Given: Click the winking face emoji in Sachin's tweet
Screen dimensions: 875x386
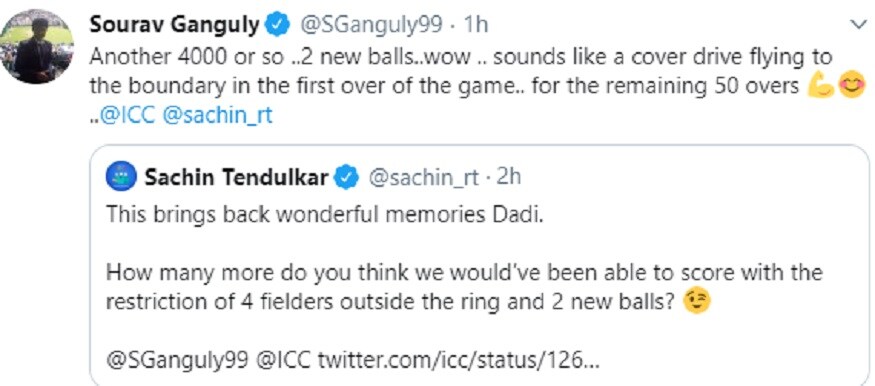Looking at the screenshot, I should (x=698, y=301).
